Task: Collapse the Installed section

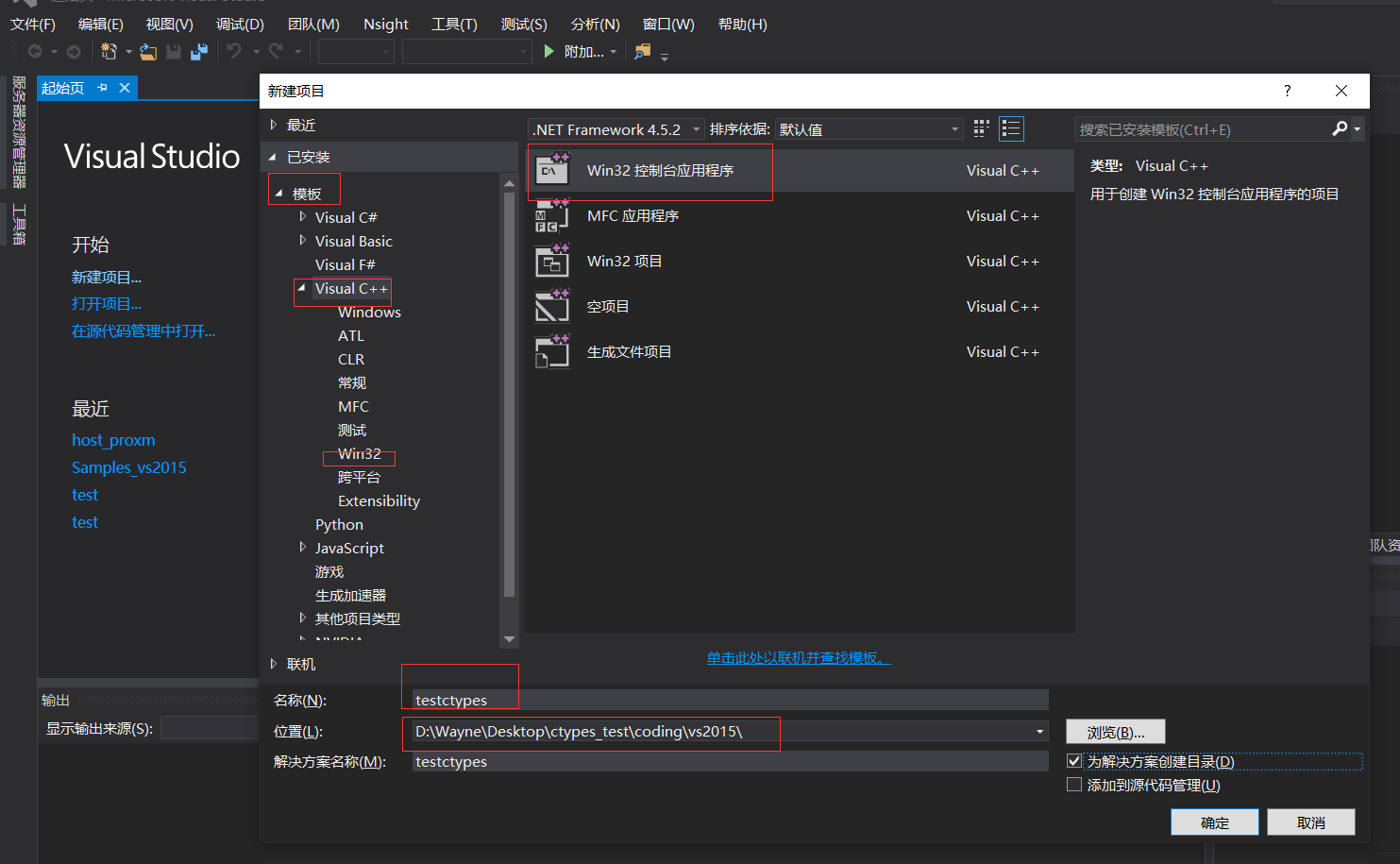Action: (273, 157)
